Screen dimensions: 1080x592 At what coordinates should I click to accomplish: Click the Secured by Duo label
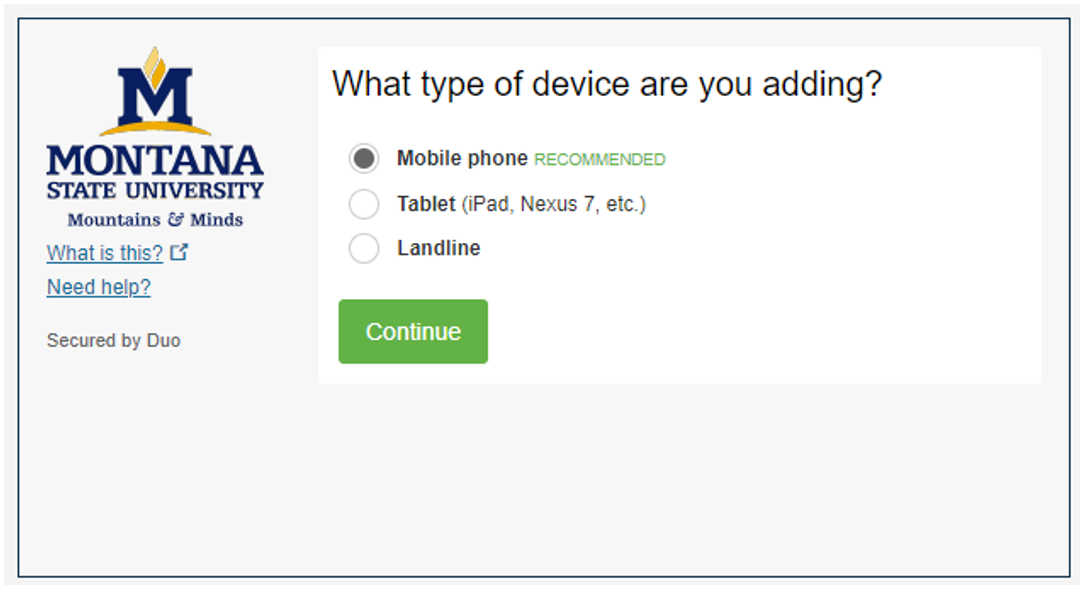(113, 340)
